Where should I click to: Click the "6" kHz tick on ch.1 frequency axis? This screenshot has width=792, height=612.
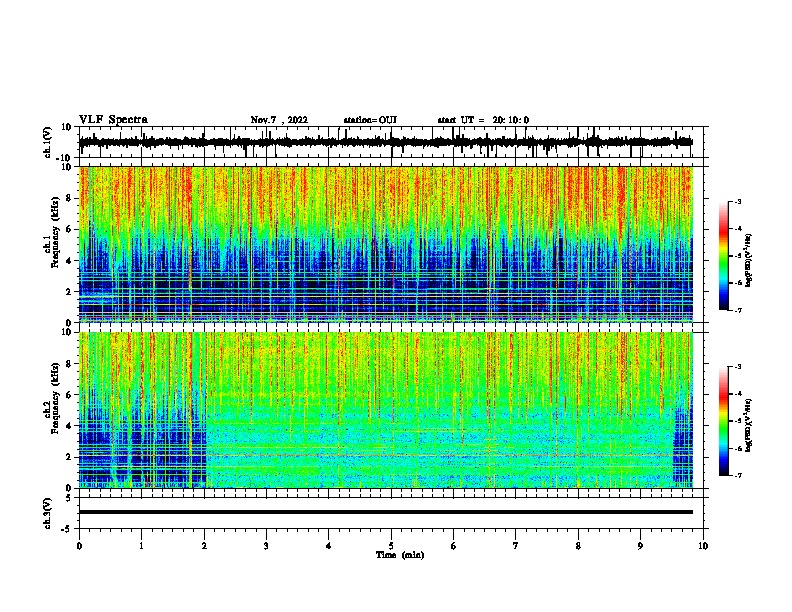(70, 229)
